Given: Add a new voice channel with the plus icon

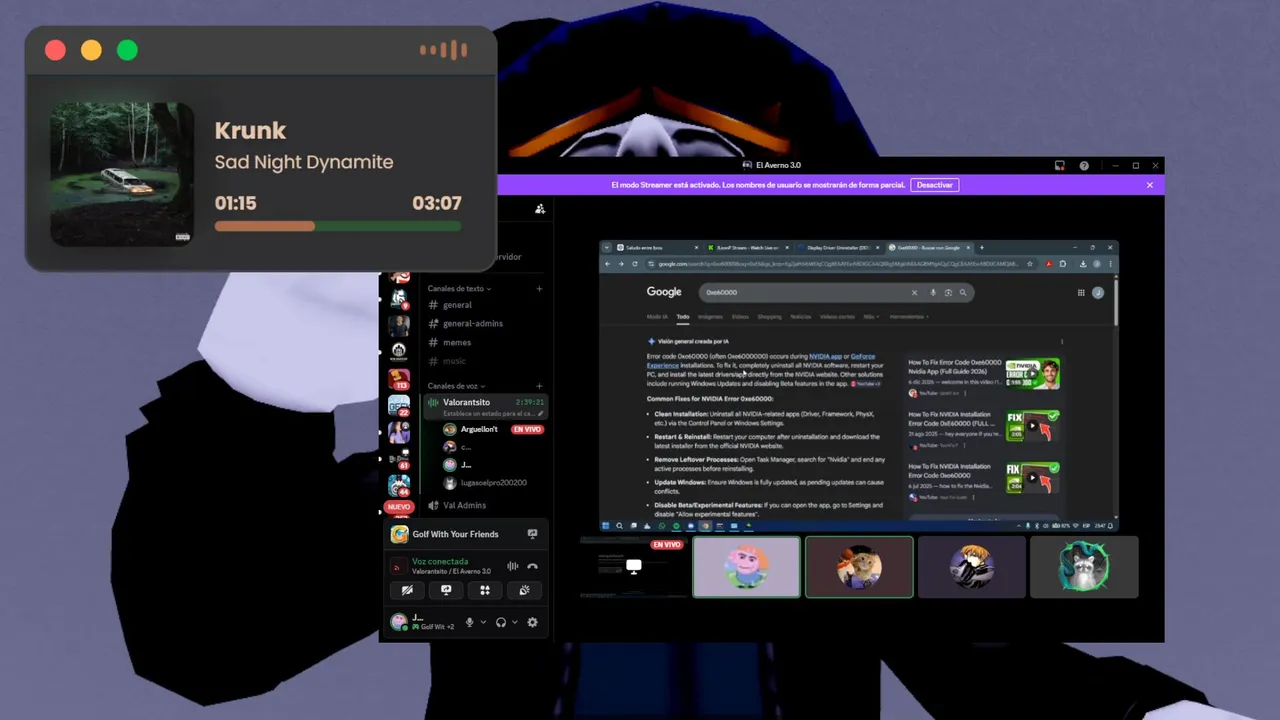Looking at the screenshot, I should 539,386.
